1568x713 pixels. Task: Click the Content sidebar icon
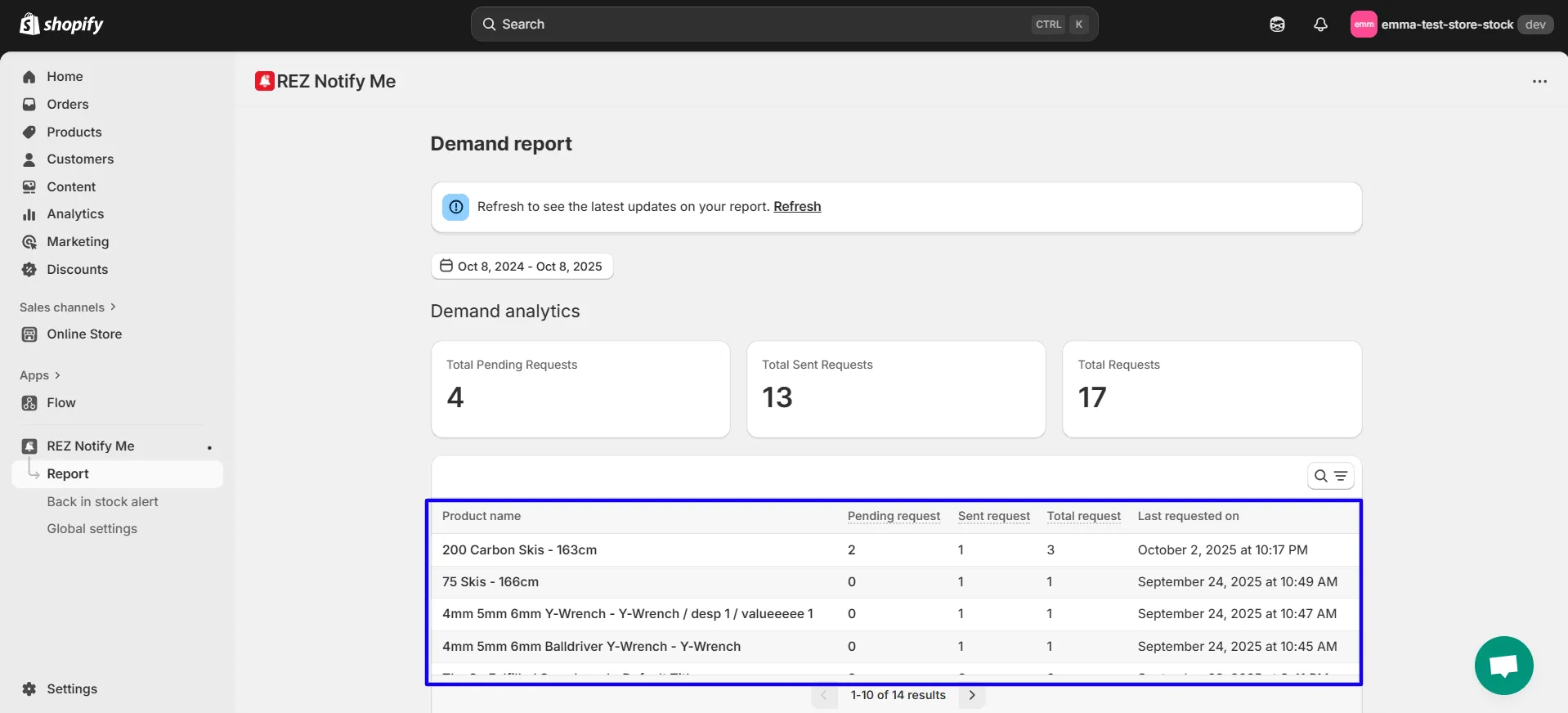29,187
